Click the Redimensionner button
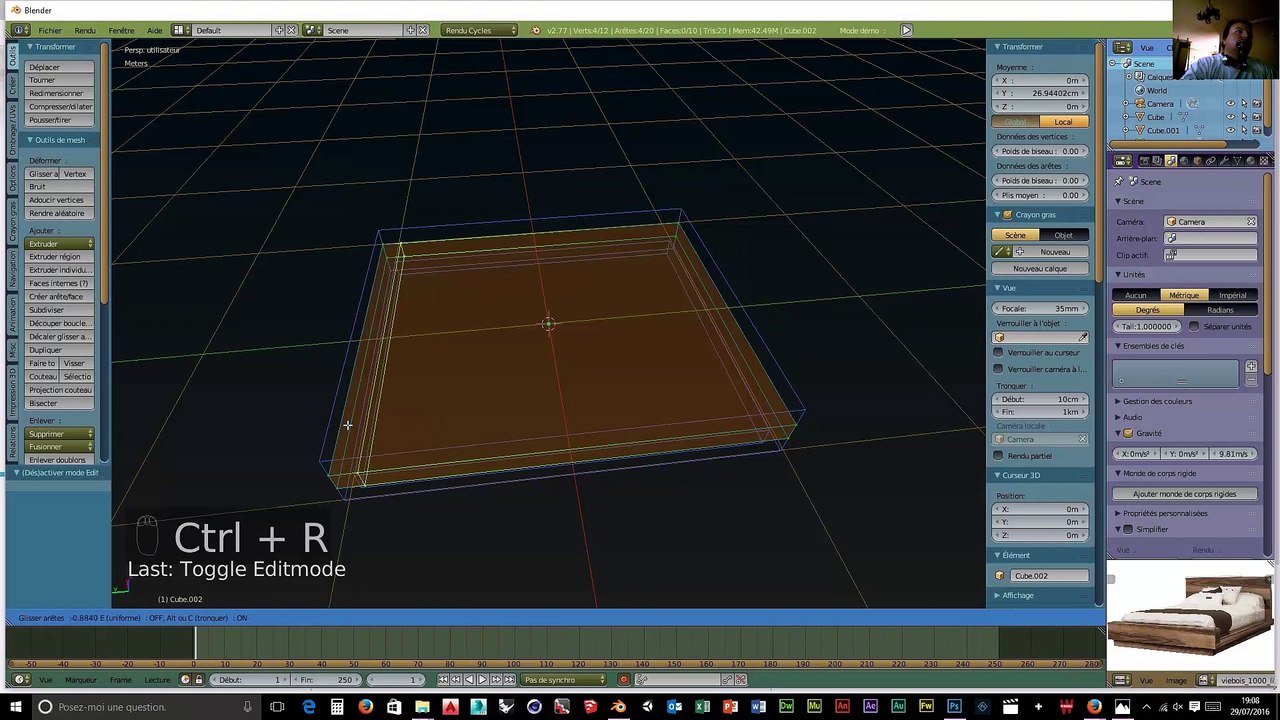Screen dimensions: 1280x720 [x=60, y=93]
